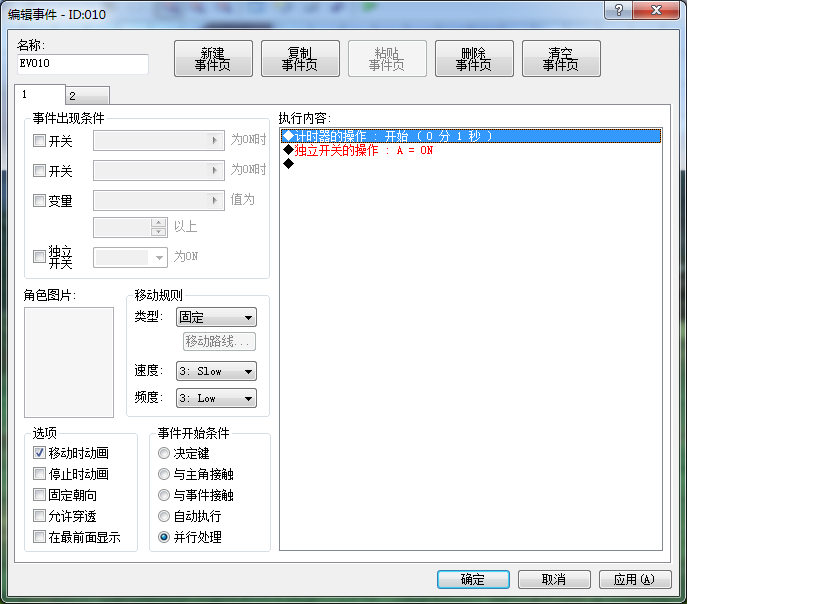Click the 应用(A) apply button
The image size is (816, 604).
[x=635, y=579]
